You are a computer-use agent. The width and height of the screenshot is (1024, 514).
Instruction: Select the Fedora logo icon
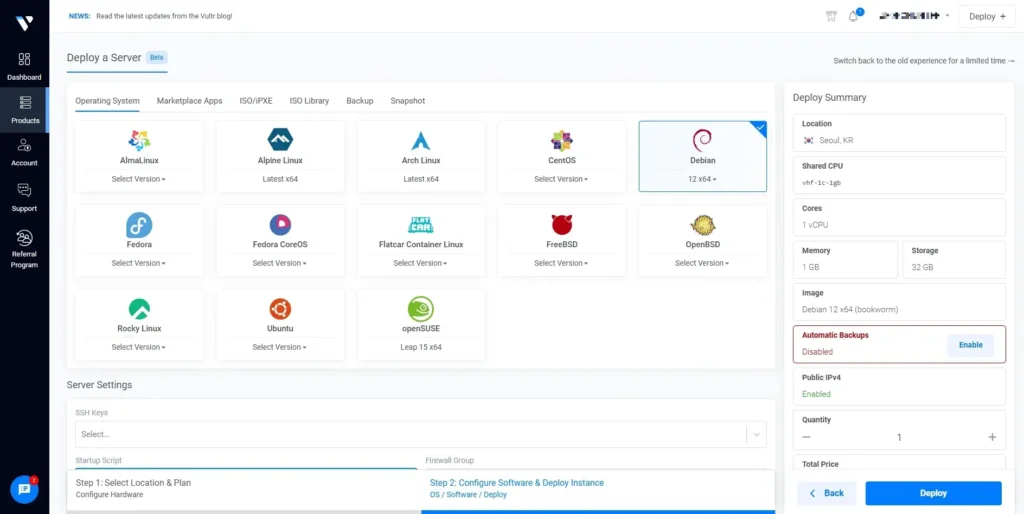(x=139, y=225)
